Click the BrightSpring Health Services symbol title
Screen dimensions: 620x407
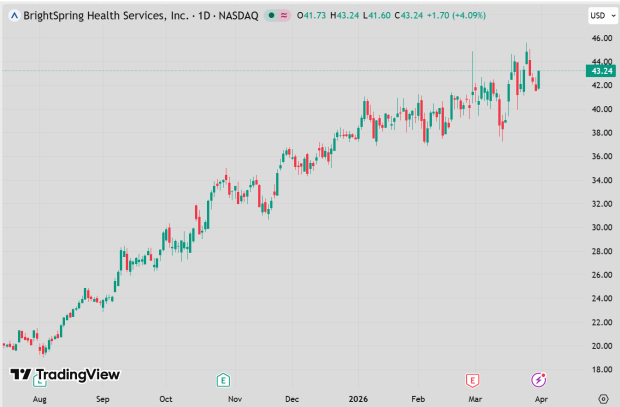(x=96, y=16)
